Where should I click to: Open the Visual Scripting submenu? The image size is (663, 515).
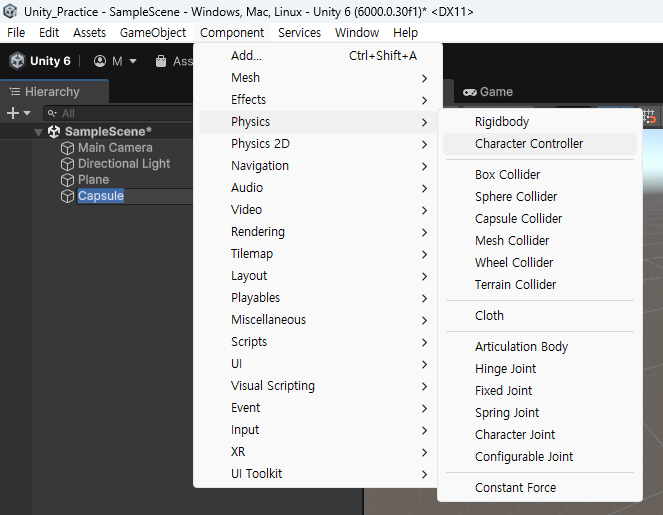coord(318,386)
